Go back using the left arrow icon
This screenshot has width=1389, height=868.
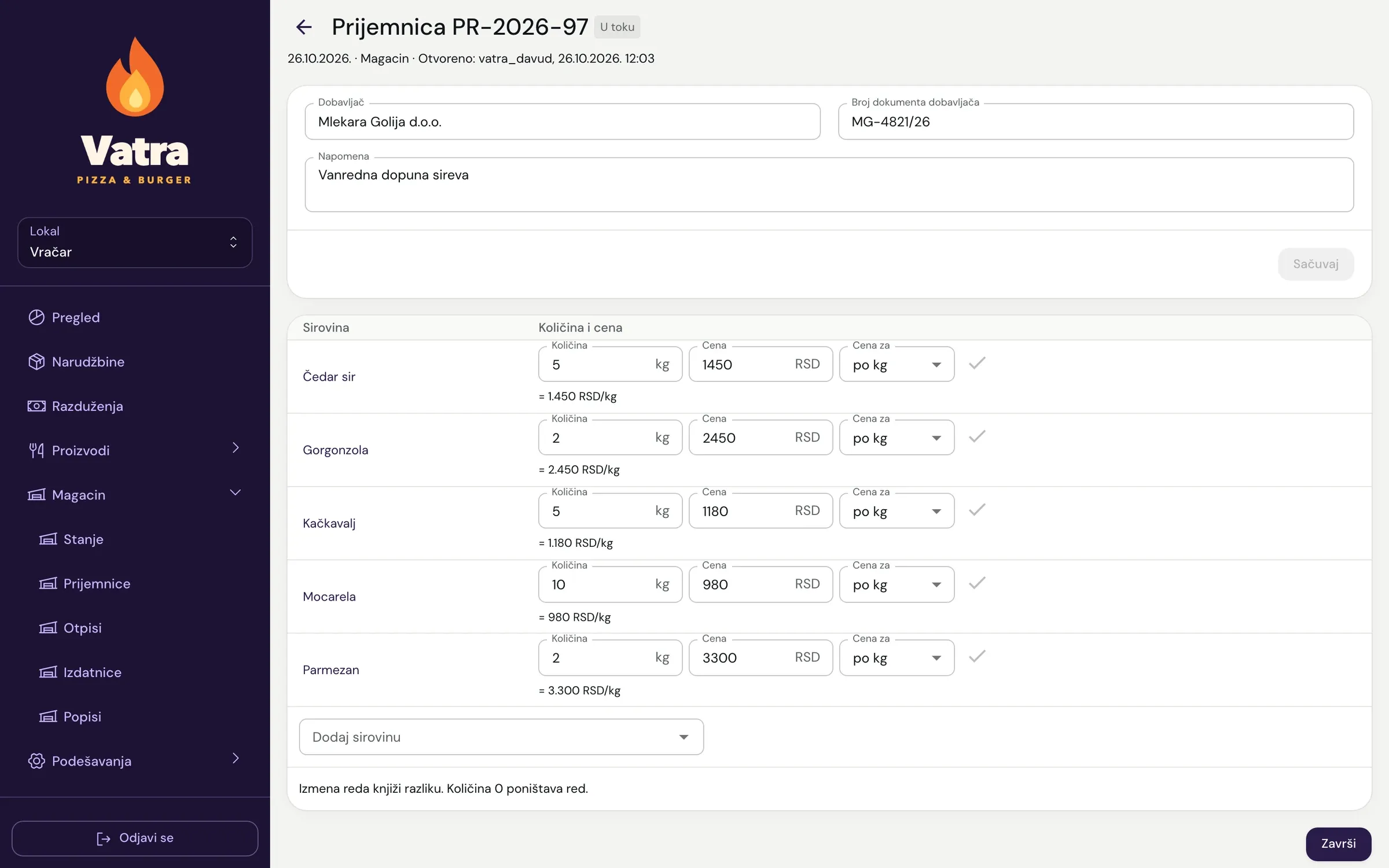[x=304, y=27]
